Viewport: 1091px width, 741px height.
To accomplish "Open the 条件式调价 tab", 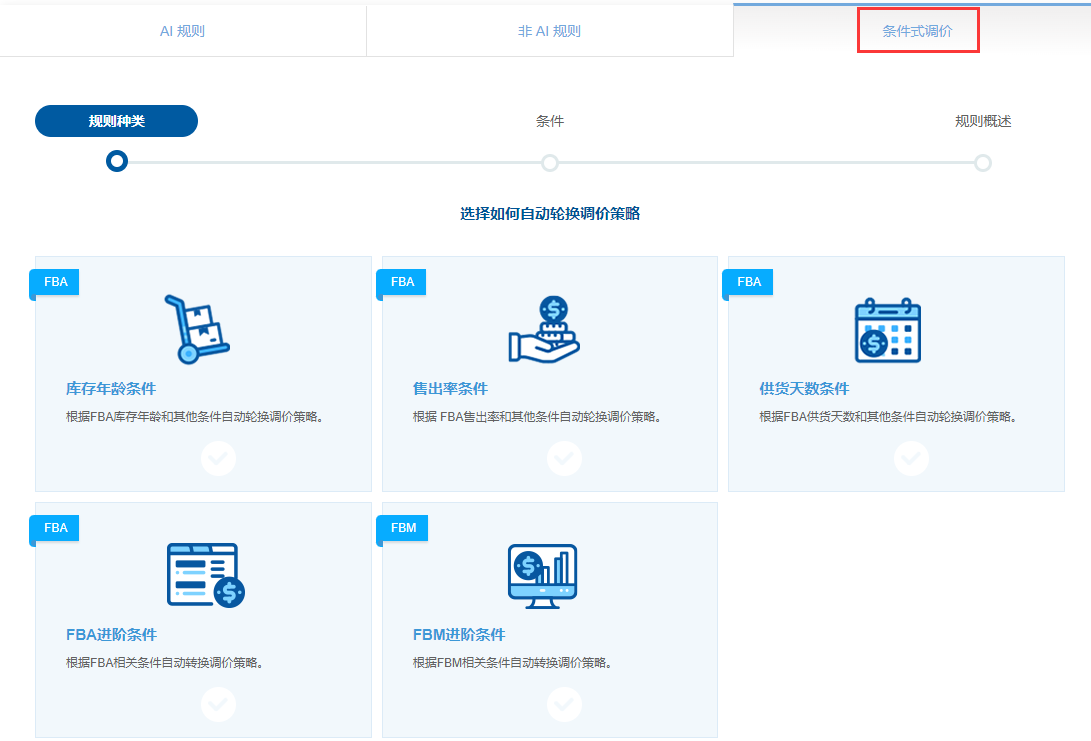I will [x=917, y=31].
